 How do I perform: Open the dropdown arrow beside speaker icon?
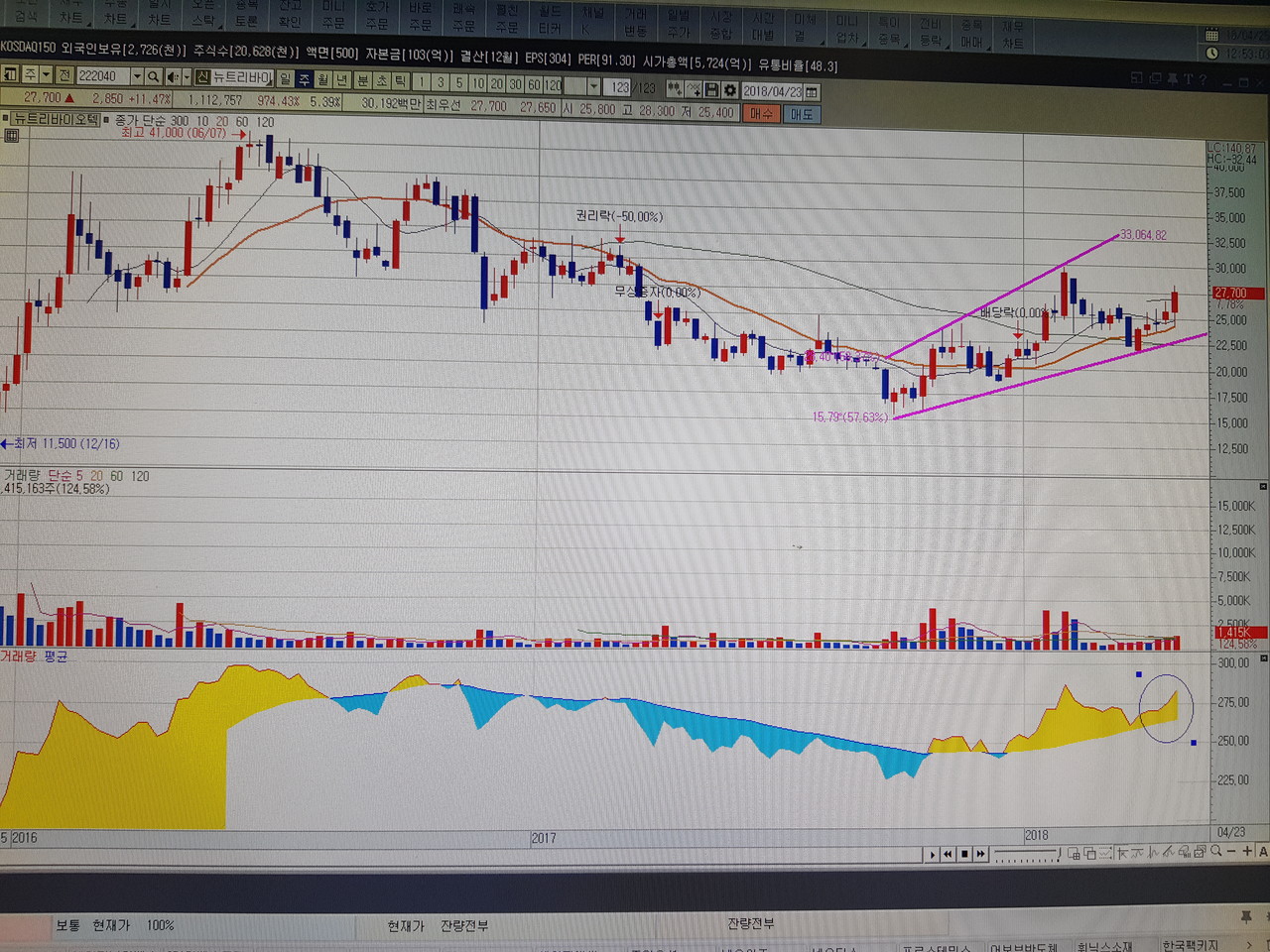coord(187,77)
